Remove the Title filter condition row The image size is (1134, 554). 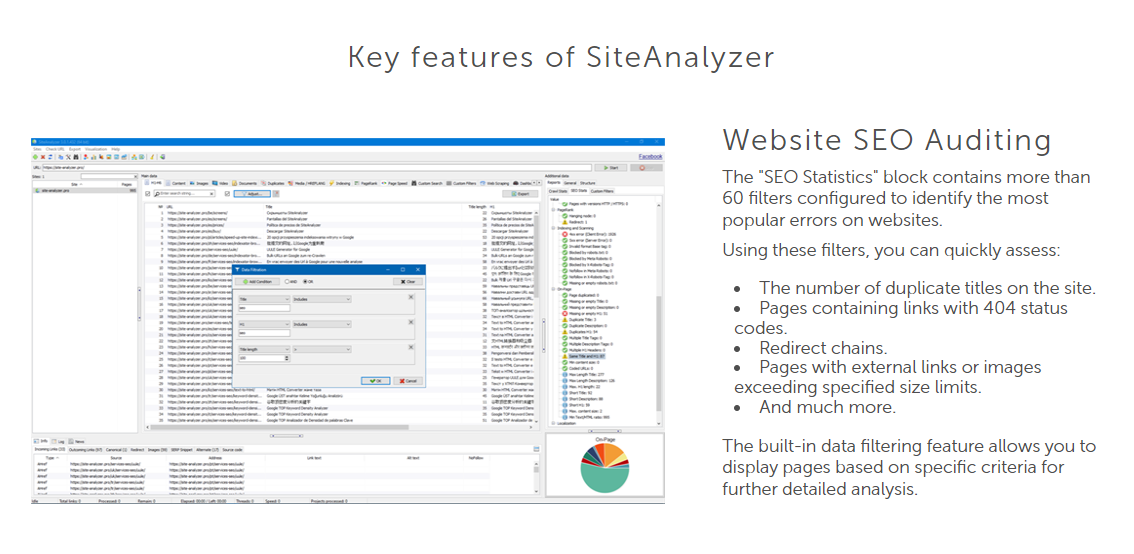pos(411,297)
